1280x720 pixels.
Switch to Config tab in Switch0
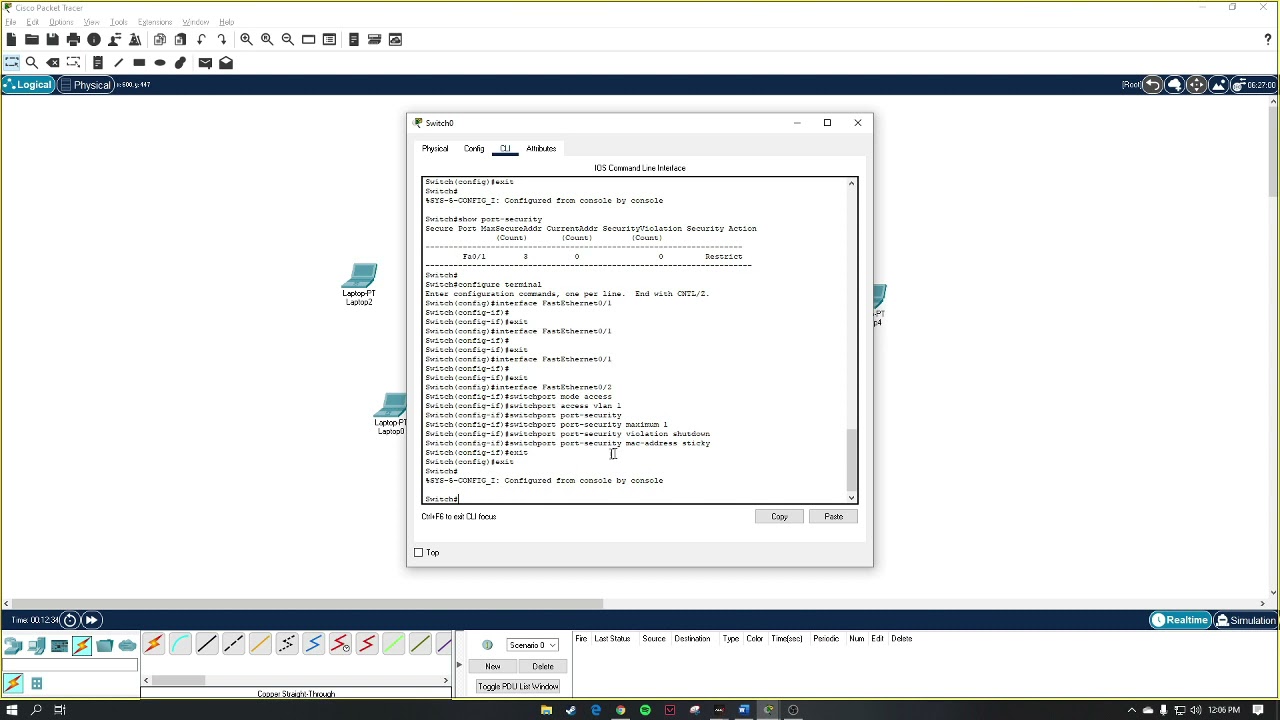(474, 149)
